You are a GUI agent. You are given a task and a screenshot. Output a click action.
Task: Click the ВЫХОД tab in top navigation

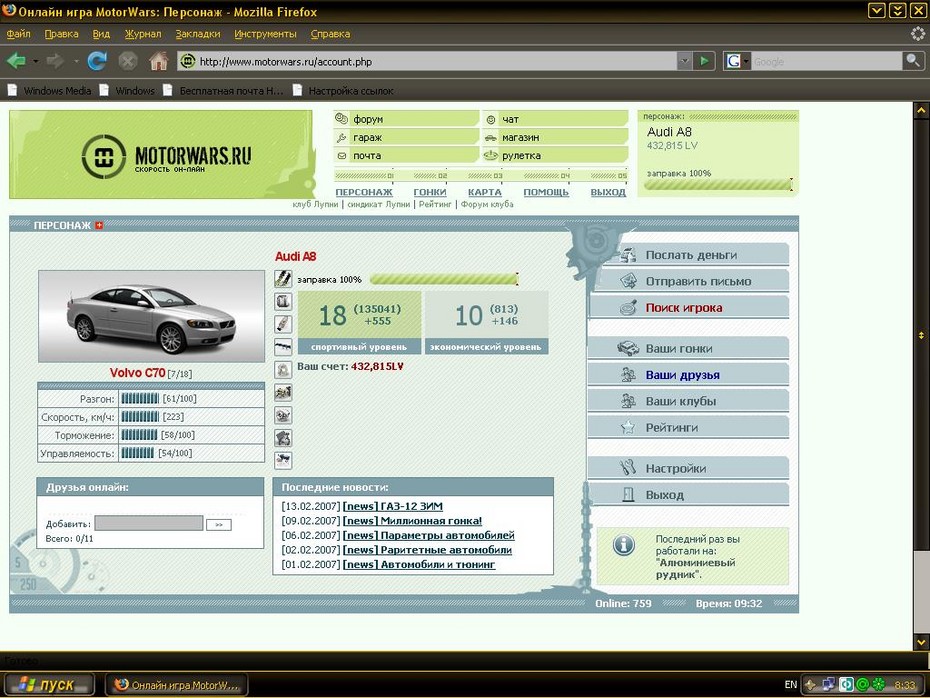(x=608, y=192)
